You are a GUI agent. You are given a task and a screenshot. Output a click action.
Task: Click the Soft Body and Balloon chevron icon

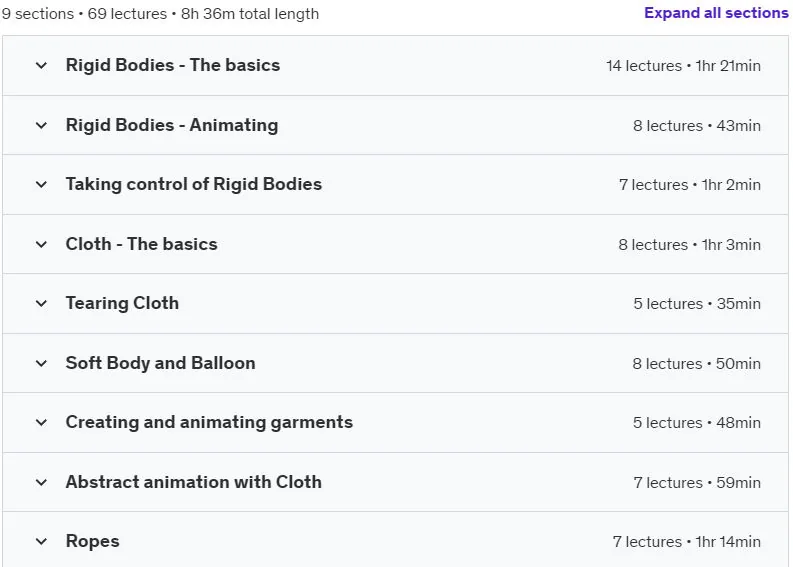pyautogui.click(x=41, y=363)
